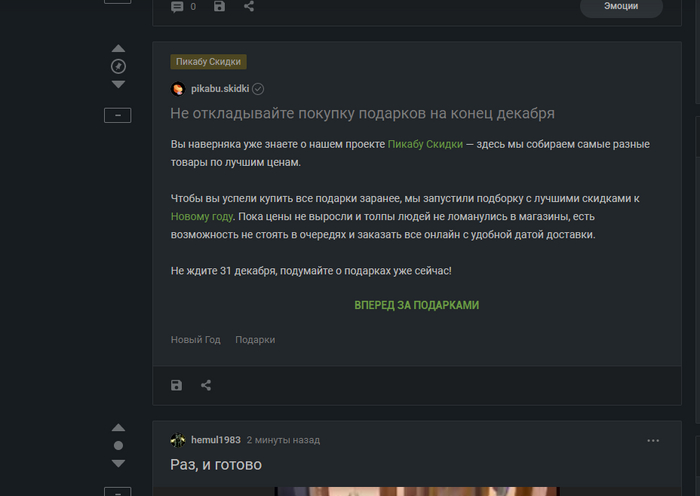Image resolution: width=700 pixels, height=496 pixels.
Task: Collapse the hemul1983 post
Action: coord(117,492)
